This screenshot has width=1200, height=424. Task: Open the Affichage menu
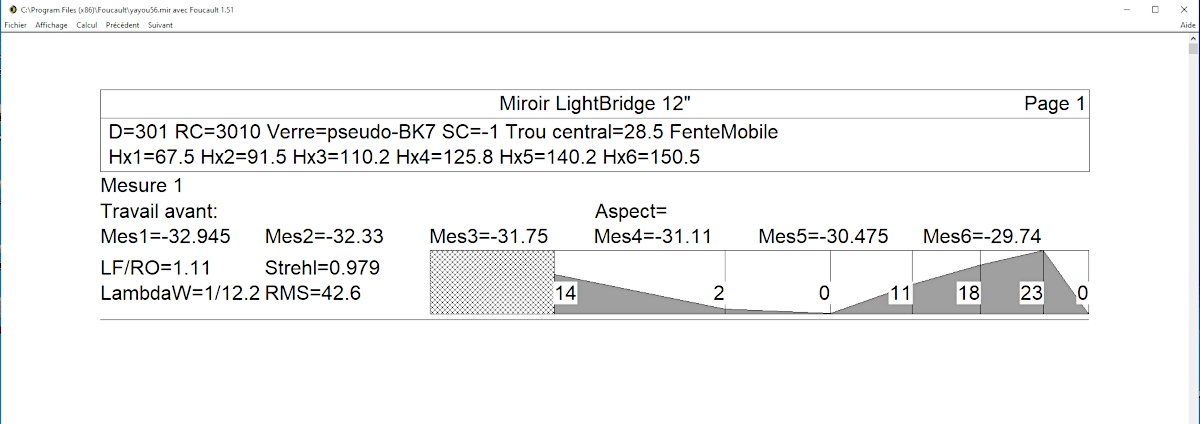(51, 25)
